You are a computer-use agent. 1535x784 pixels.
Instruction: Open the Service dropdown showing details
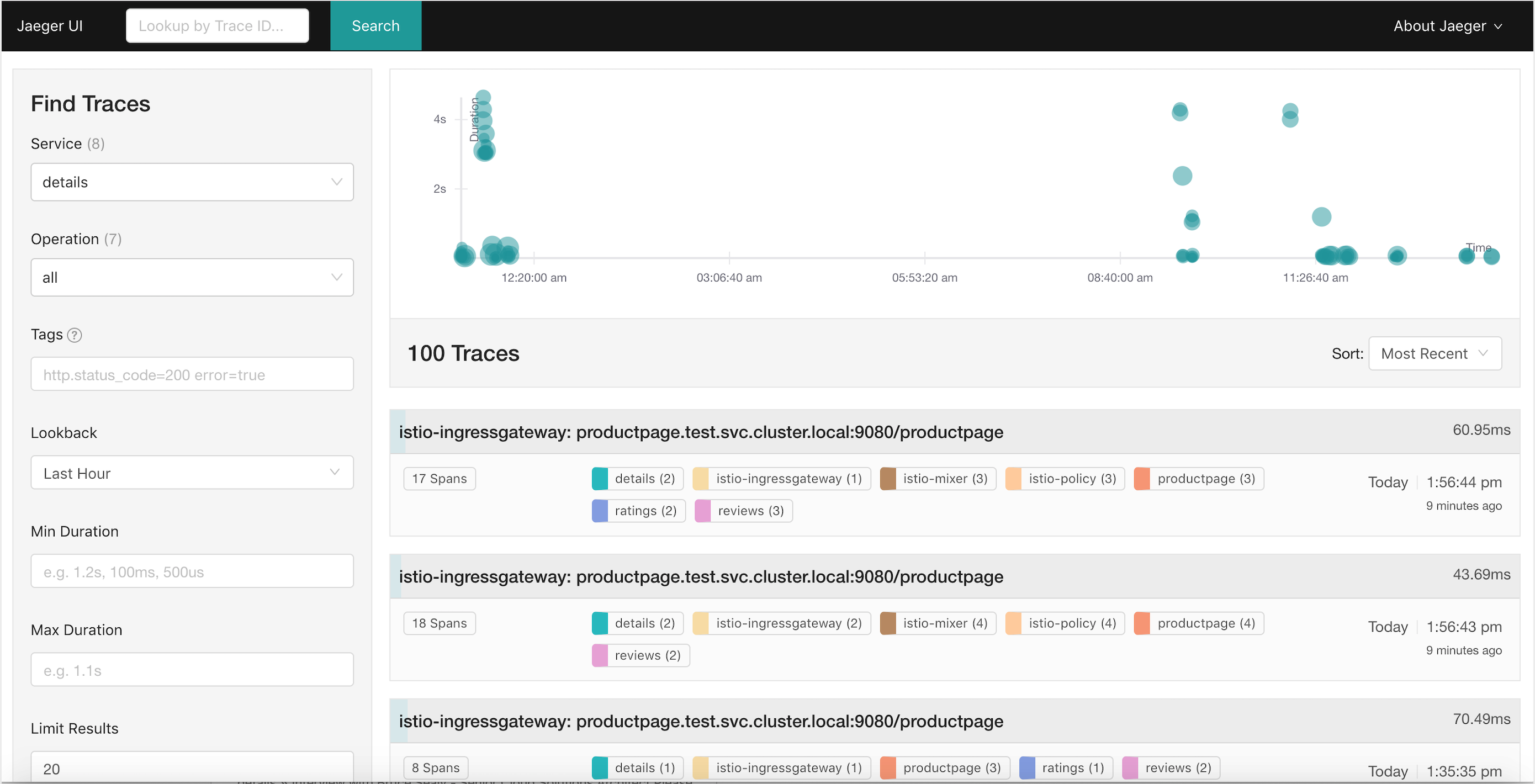click(x=191, y=182)
